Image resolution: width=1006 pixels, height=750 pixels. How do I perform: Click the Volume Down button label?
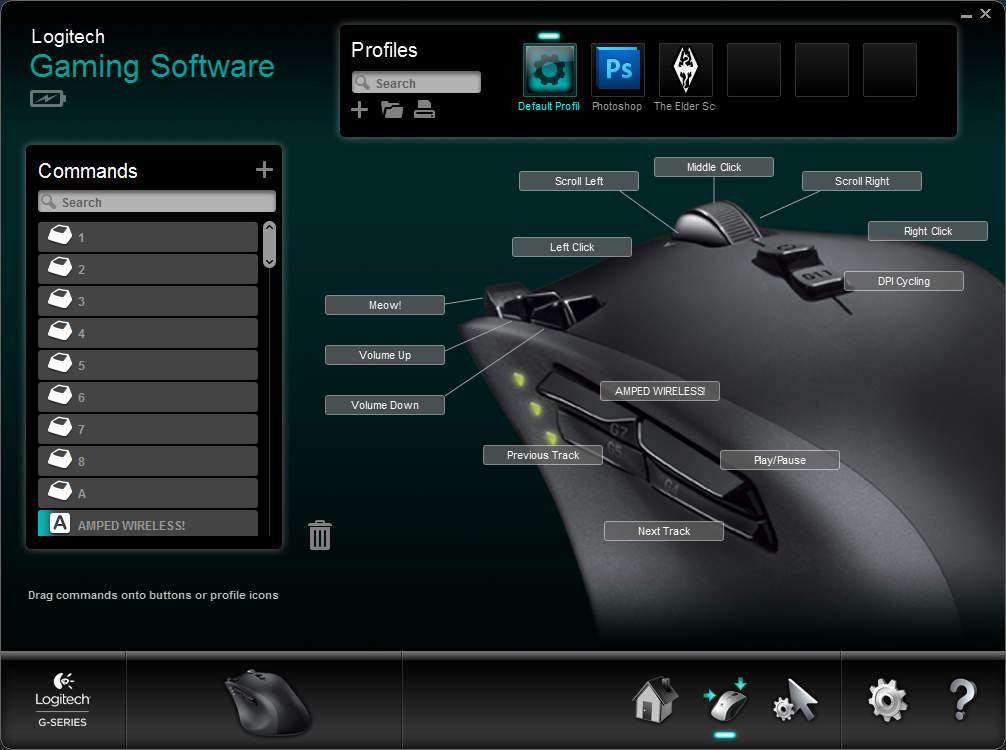(x=385, y=405)
